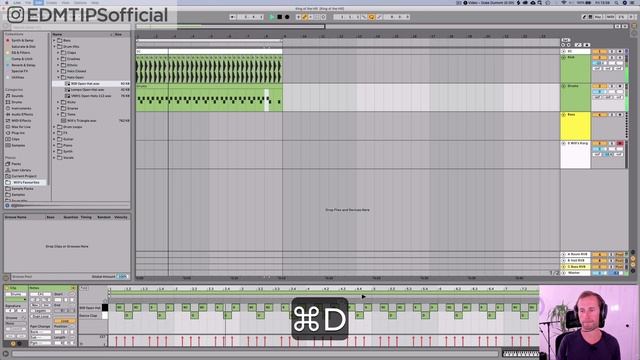640x360 pixels.
Task: Expand the Bass folder in browser
Action: pyautogui.click(x=54, y=40)
